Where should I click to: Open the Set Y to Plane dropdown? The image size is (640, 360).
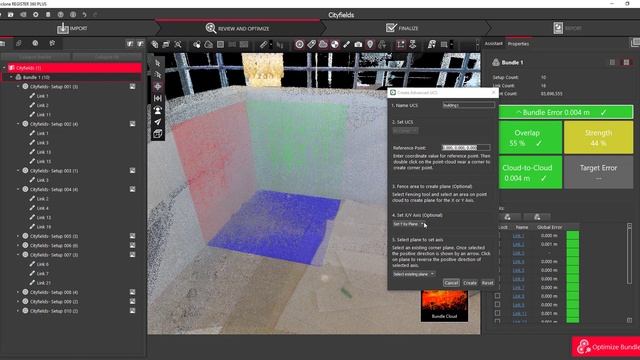pos(409,224)
